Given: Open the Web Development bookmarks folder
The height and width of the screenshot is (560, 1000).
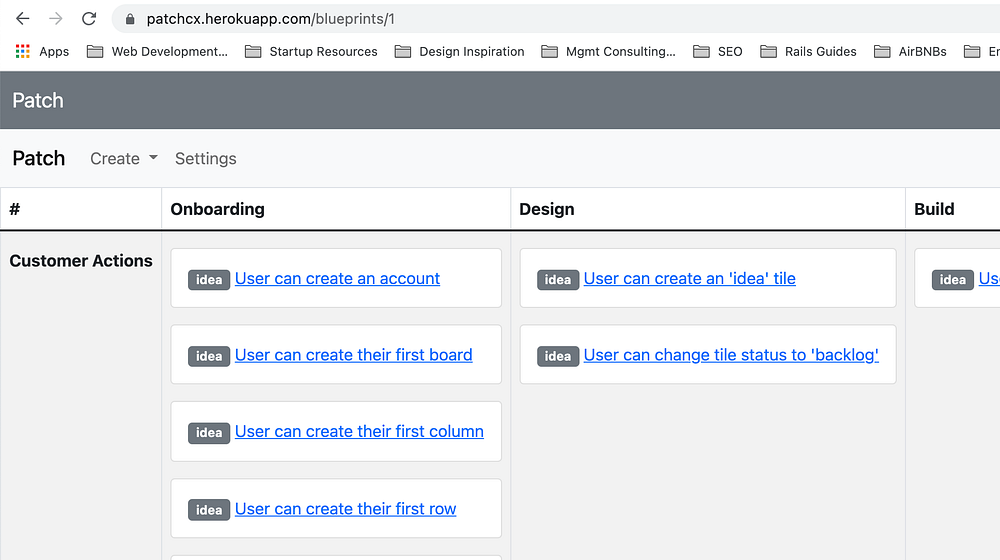Looking at the screenshot, I should pos(157,51).
